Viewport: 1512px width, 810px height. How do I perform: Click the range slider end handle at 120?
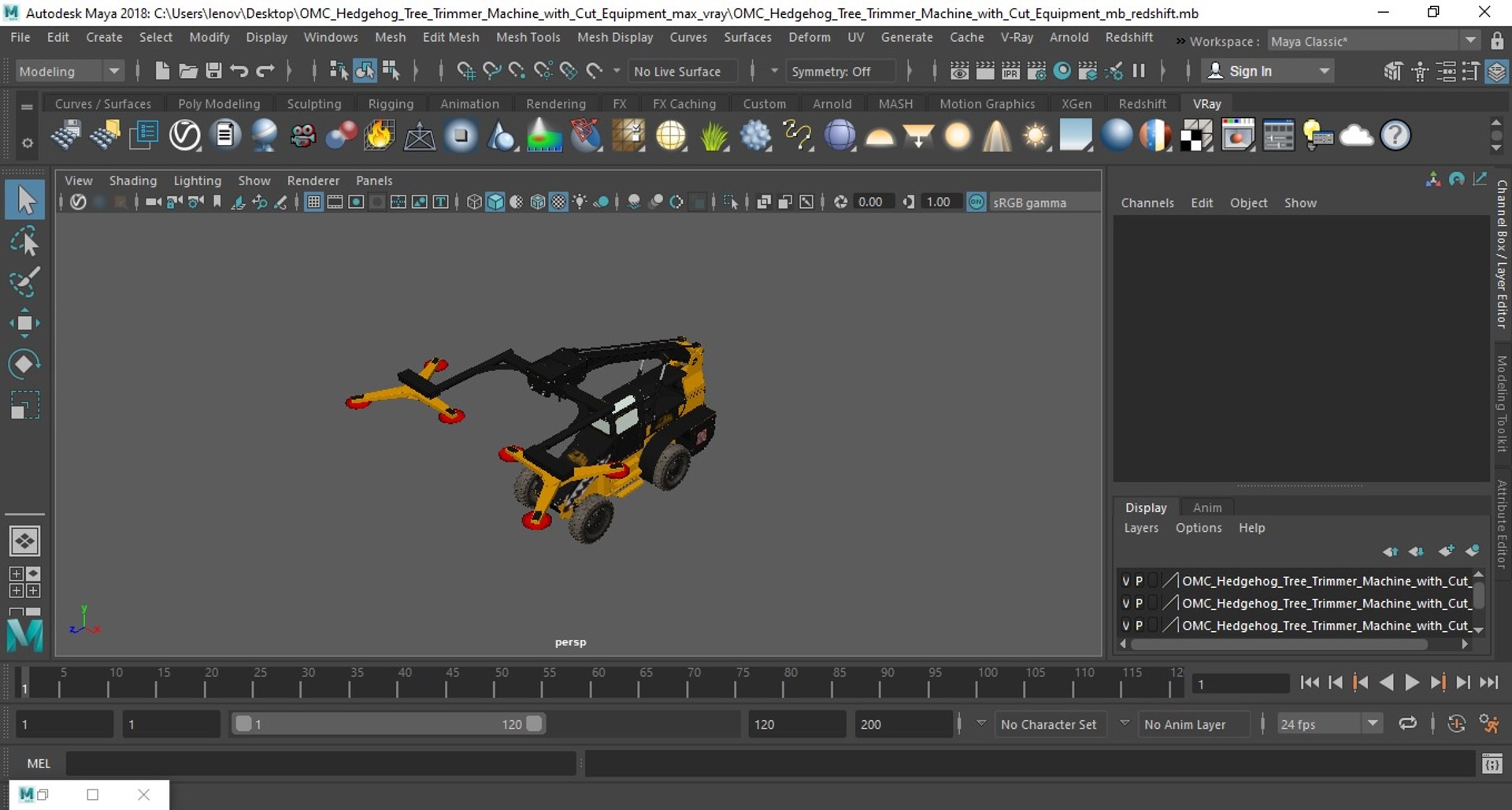[x=534, y=723]
